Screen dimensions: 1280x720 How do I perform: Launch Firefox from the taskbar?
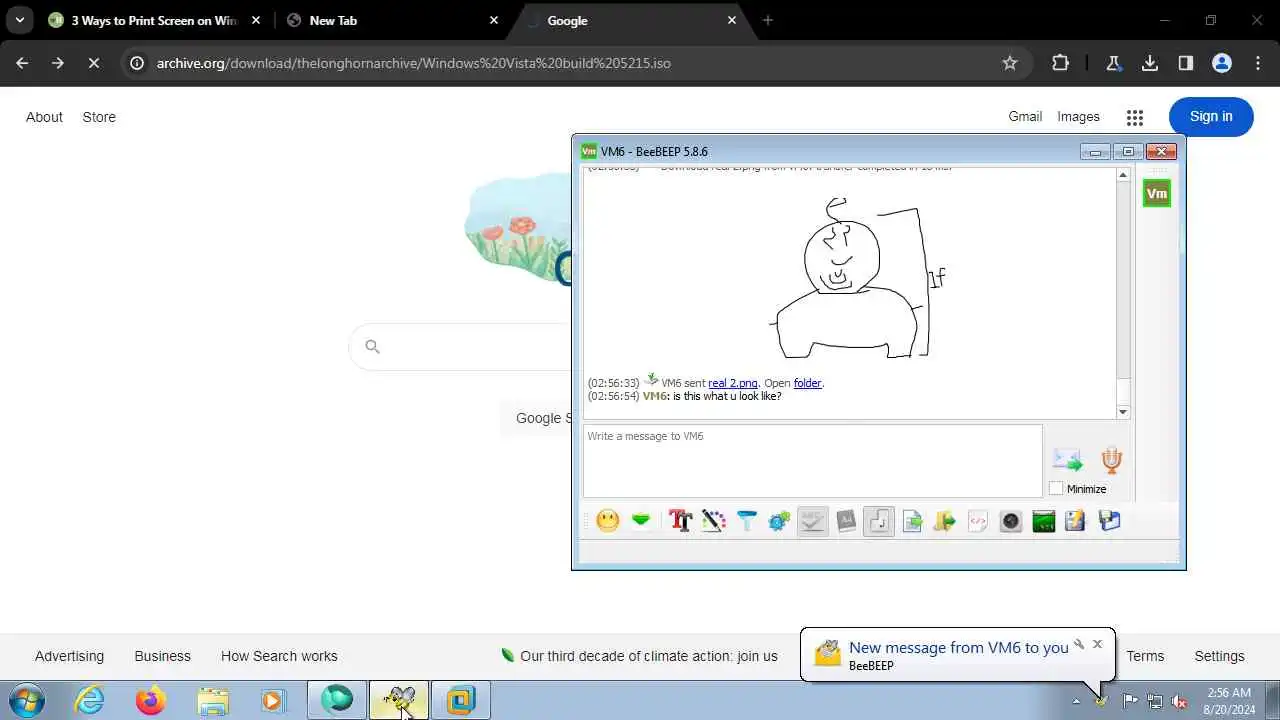(151, 700)
